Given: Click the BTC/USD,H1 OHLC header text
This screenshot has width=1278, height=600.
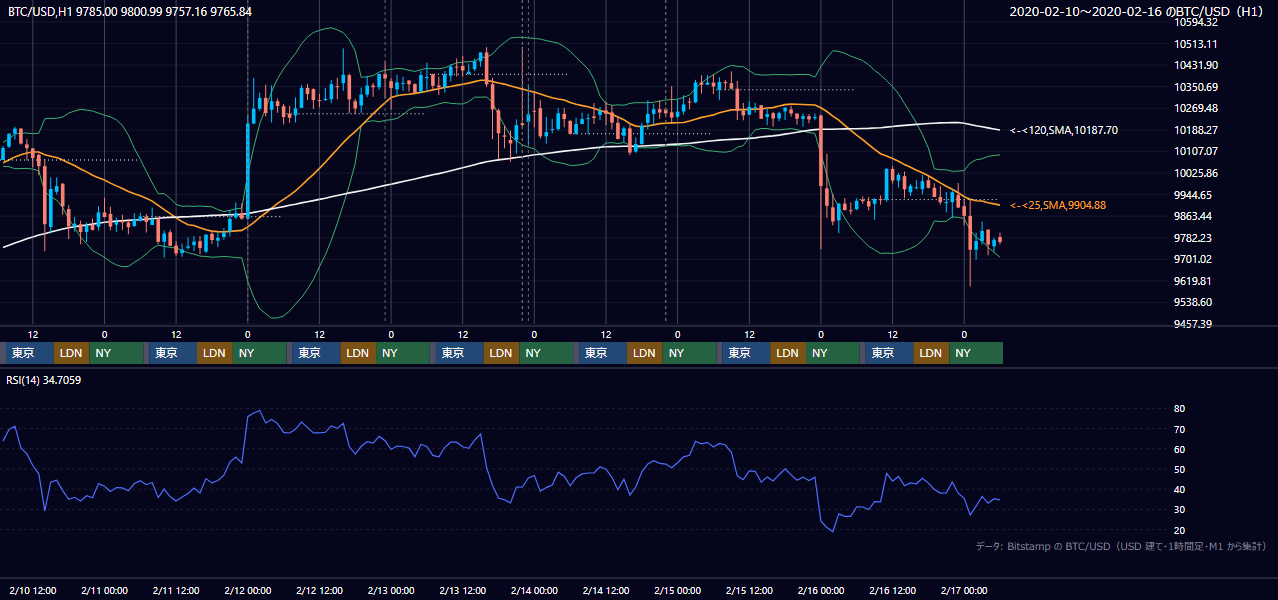Looking at the screenshot, I should pos(130,11).
